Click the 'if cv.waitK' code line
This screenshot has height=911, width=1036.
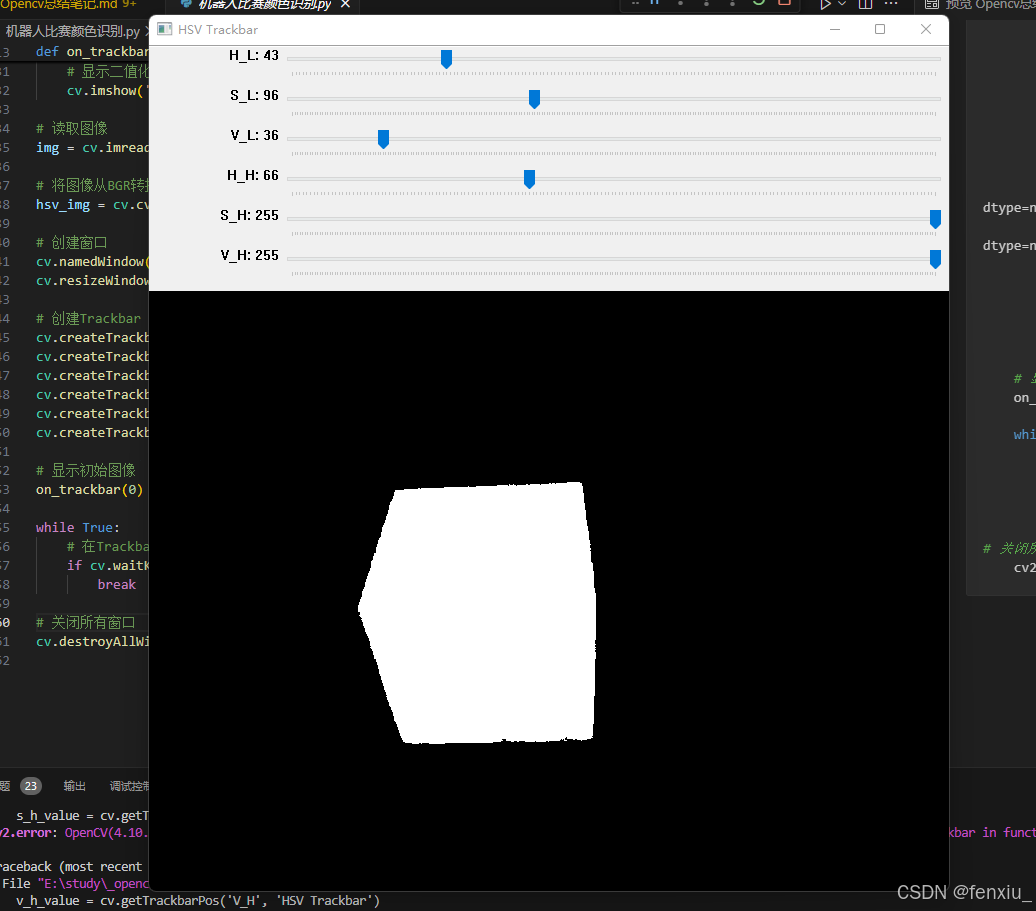[x=108, y=565]
